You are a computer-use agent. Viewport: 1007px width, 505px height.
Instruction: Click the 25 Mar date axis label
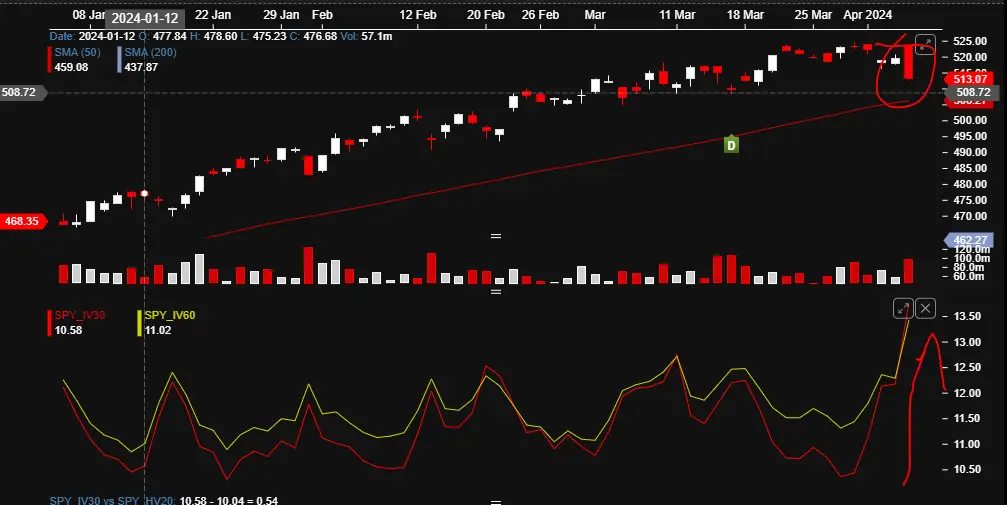tap(813, 15)
